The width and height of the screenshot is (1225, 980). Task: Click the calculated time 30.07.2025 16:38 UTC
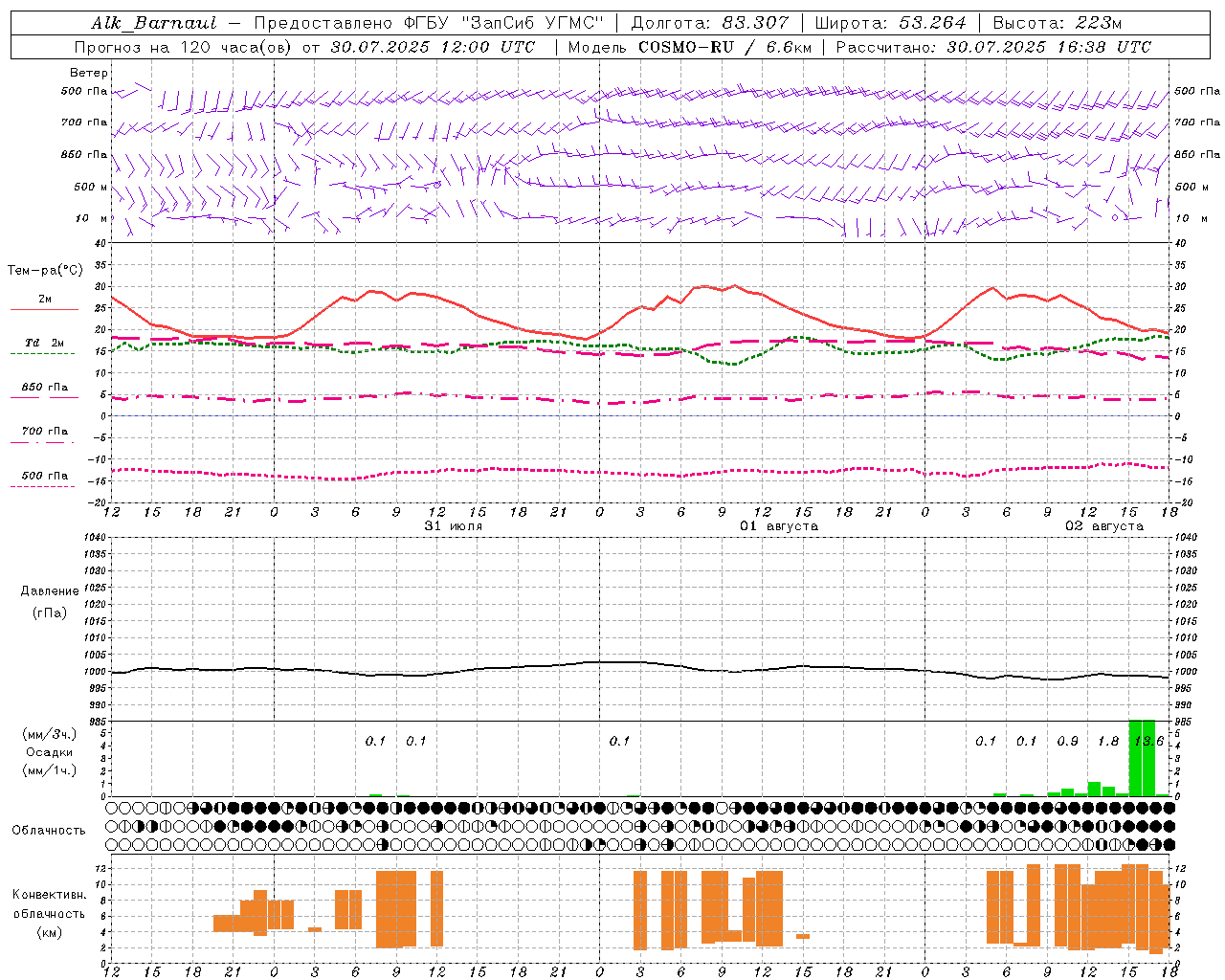coord(1049,47)
